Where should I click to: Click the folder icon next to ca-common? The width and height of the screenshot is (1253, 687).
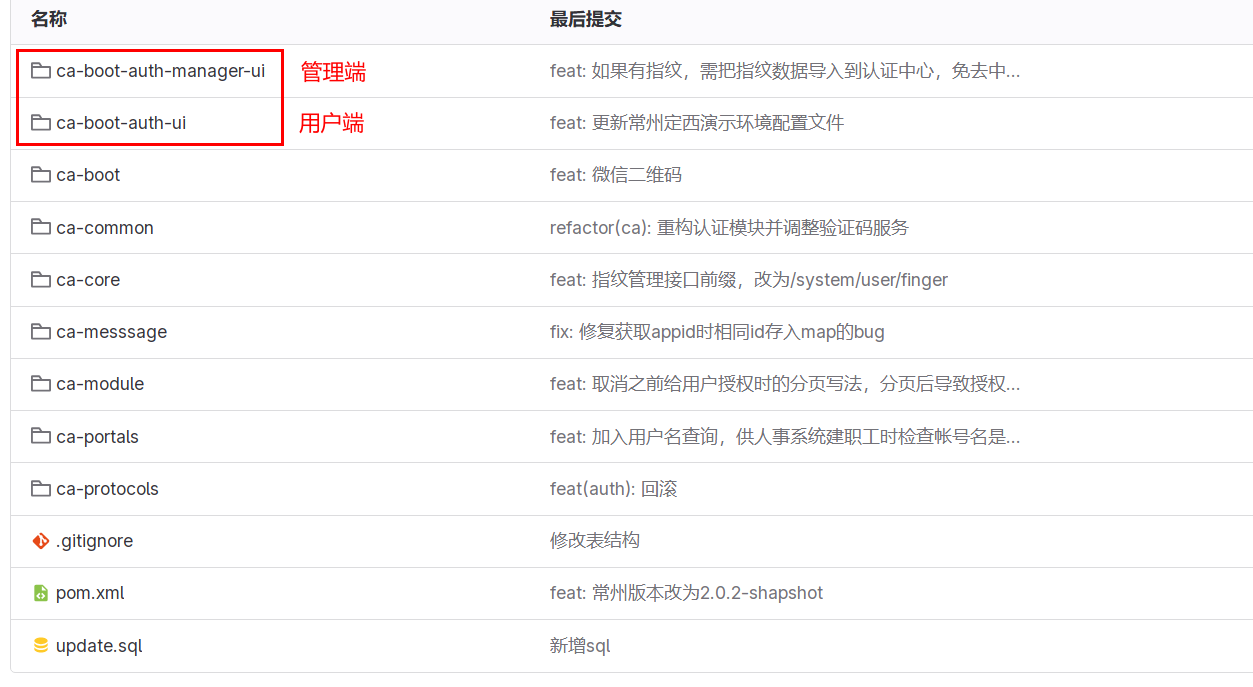tap(40, 228)
